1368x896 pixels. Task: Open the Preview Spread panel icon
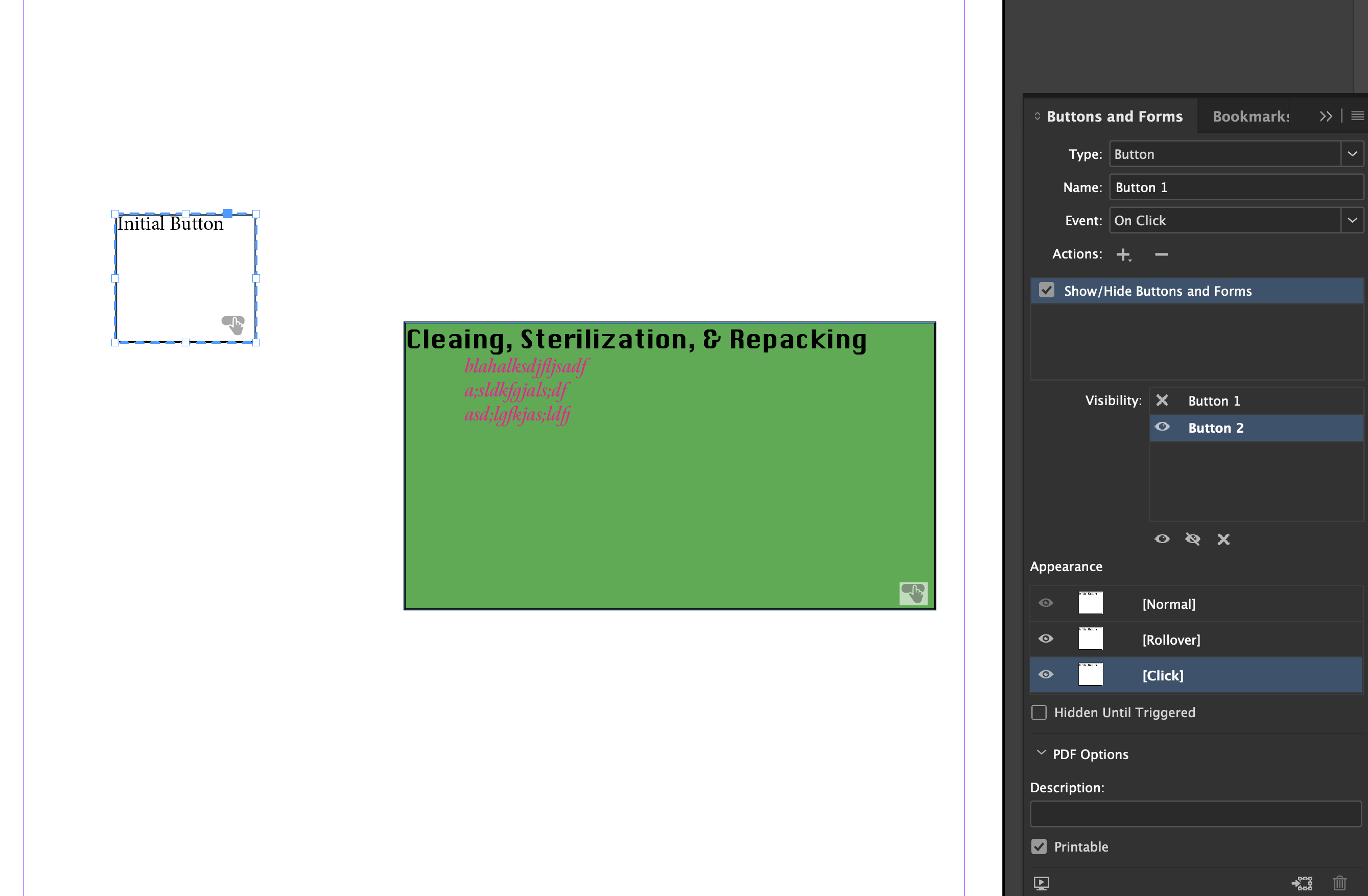pyautogui.click(x=1042, y=883)
